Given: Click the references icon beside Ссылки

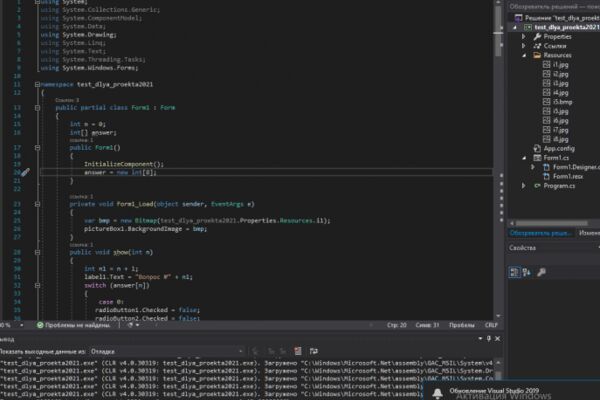Looking at the screenshot, I should (x=537, y=46).
